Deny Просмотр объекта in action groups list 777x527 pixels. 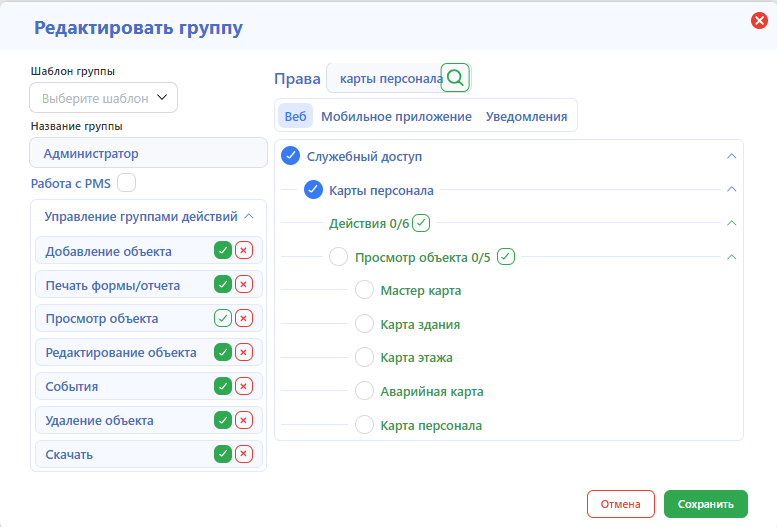[x=244, y=318]
